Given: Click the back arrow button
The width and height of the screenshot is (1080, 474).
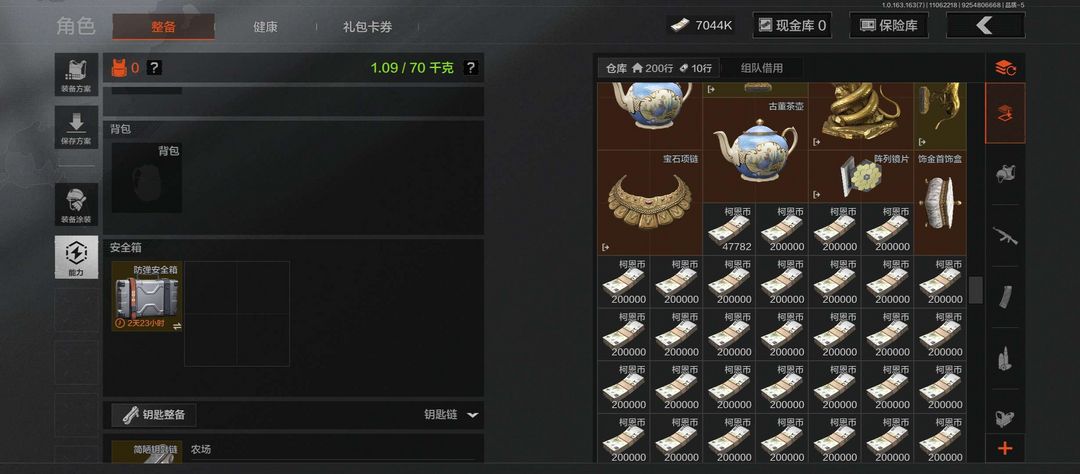Looking at the screenshot, I should (985, 25).
